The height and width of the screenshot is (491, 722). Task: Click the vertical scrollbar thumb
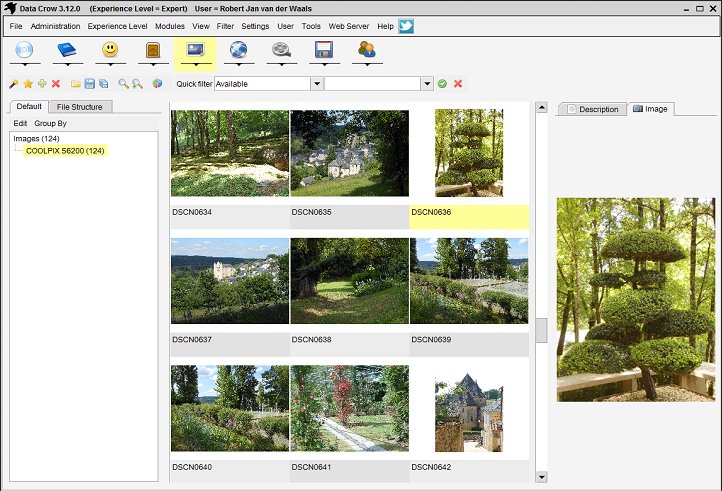click(x=542, y=330)
